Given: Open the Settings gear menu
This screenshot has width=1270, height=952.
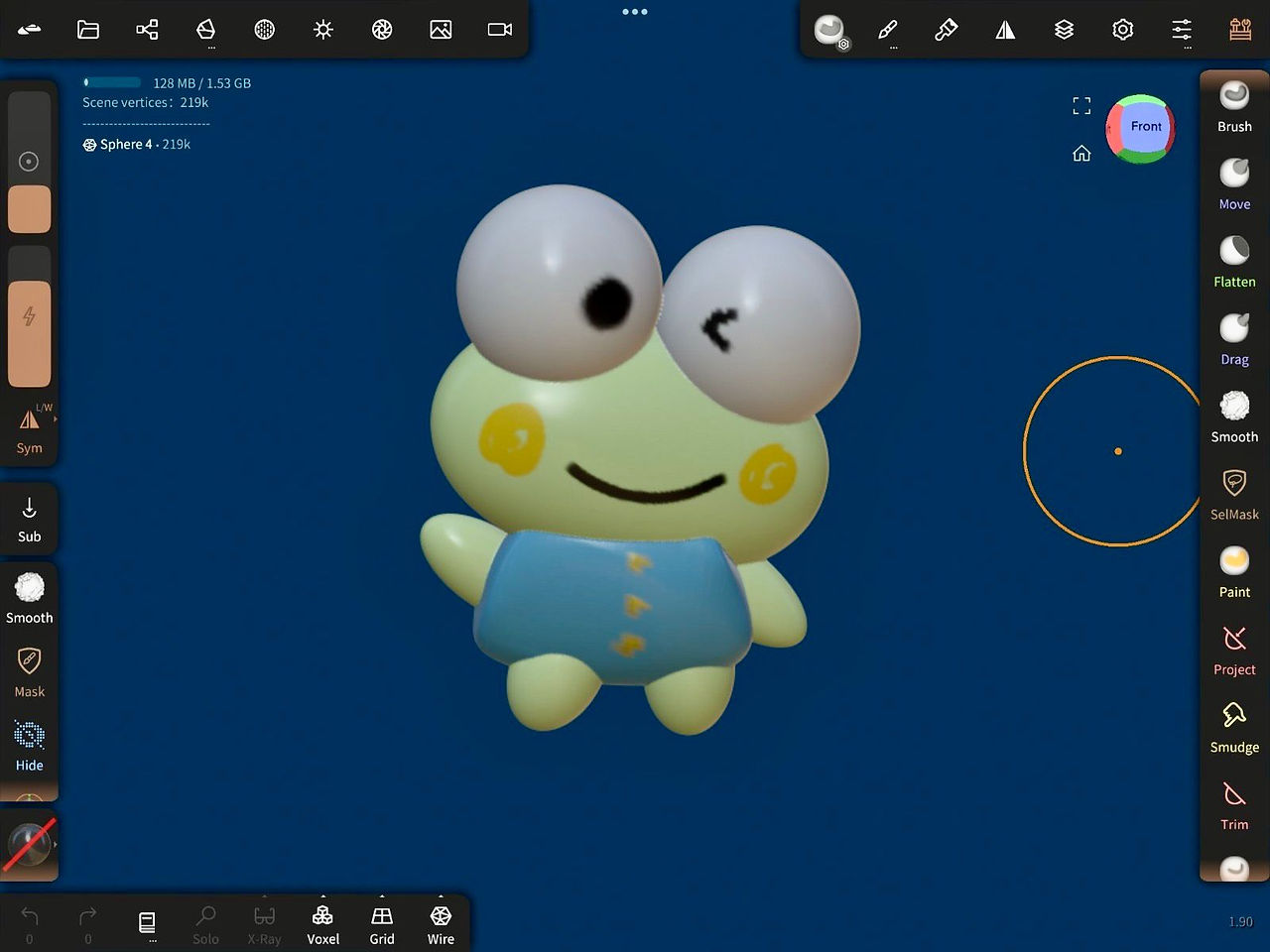Looking at the screenshot, I should tap(1123, 30).
